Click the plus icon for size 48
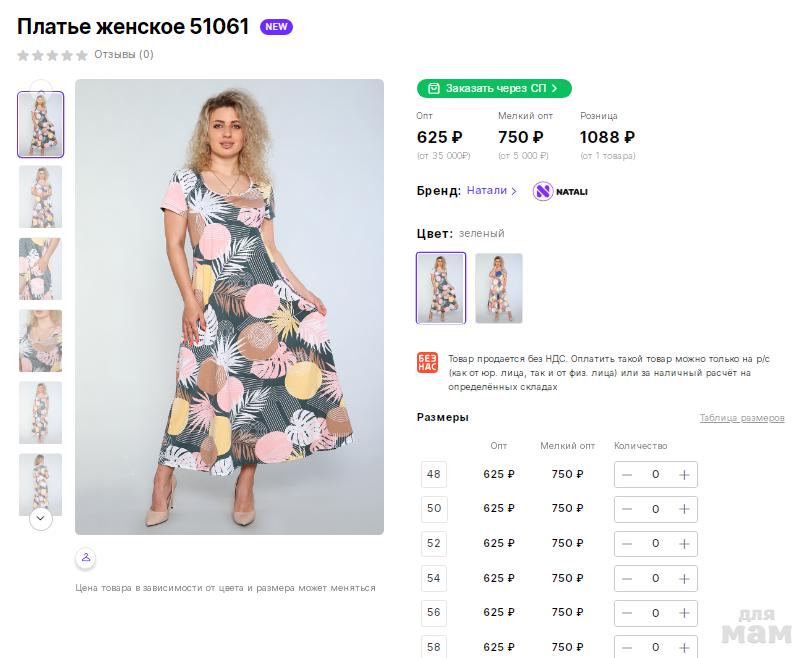Screen dimensions: 807x658 (x=684, y=475)
